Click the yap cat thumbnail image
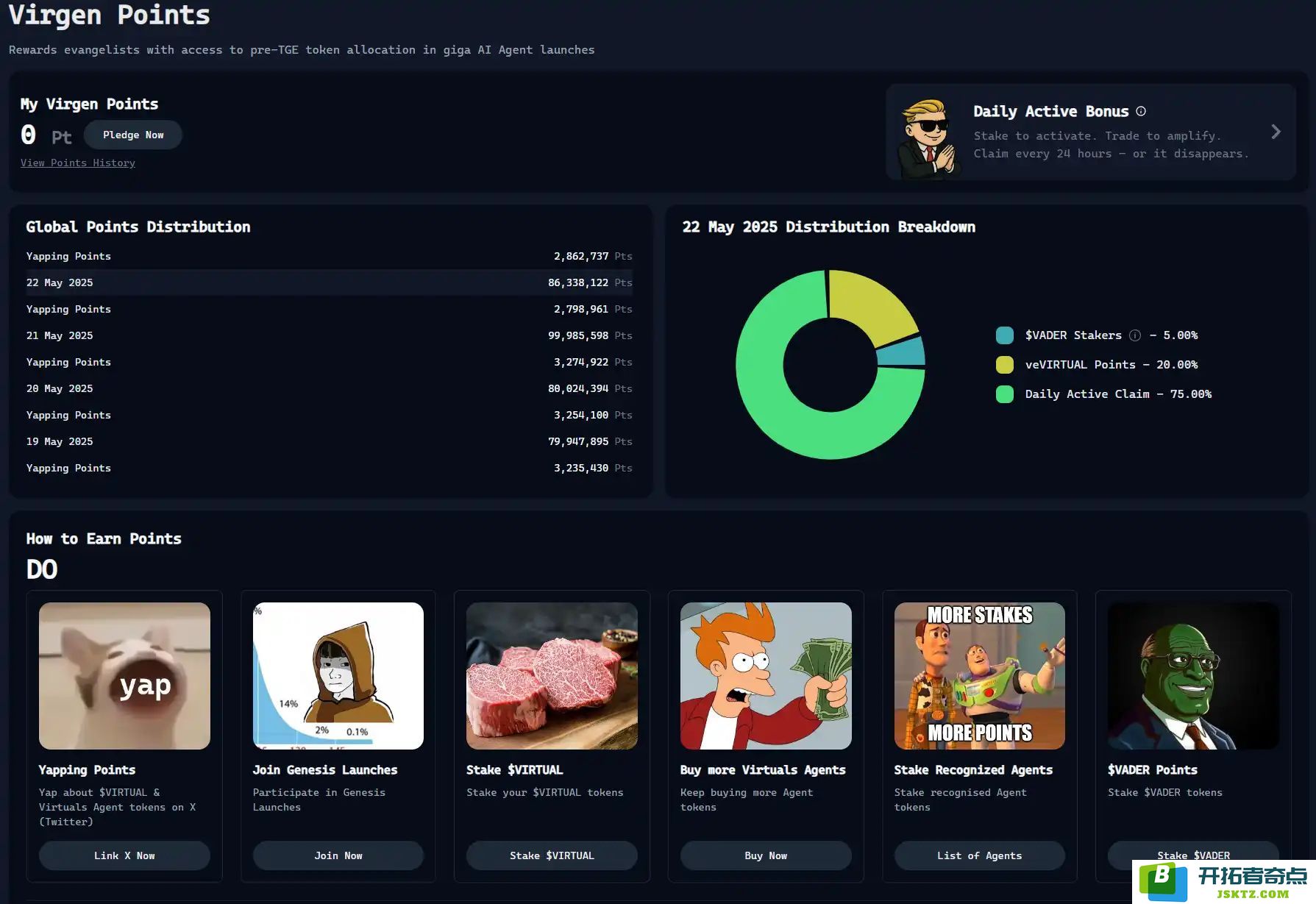Viewport: 1316px width, 904px height. click(x=124, y=676)
